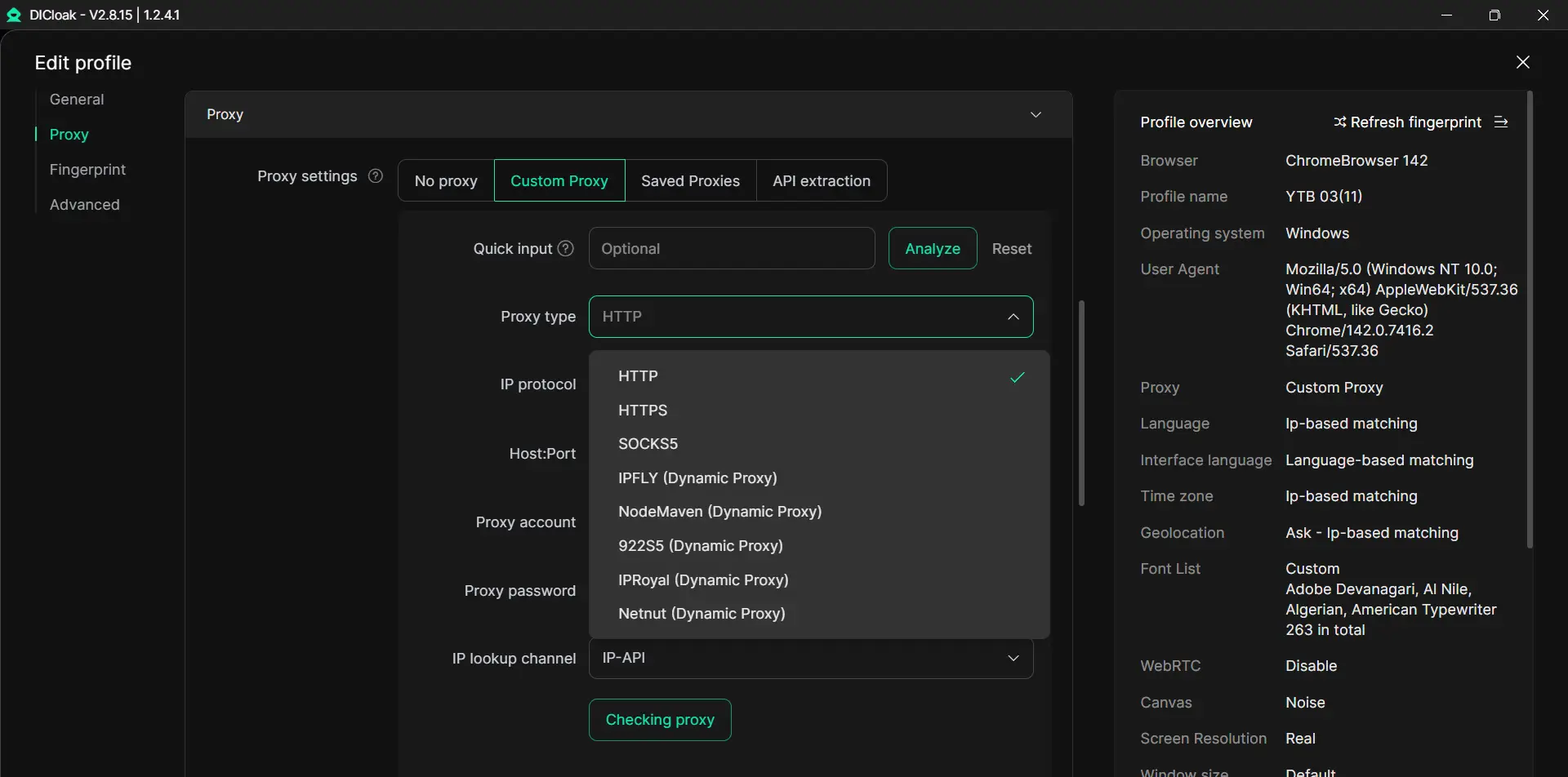1568x777 pixels.
Task: Click the DICloak app logo icon
Action: (14, 15)
